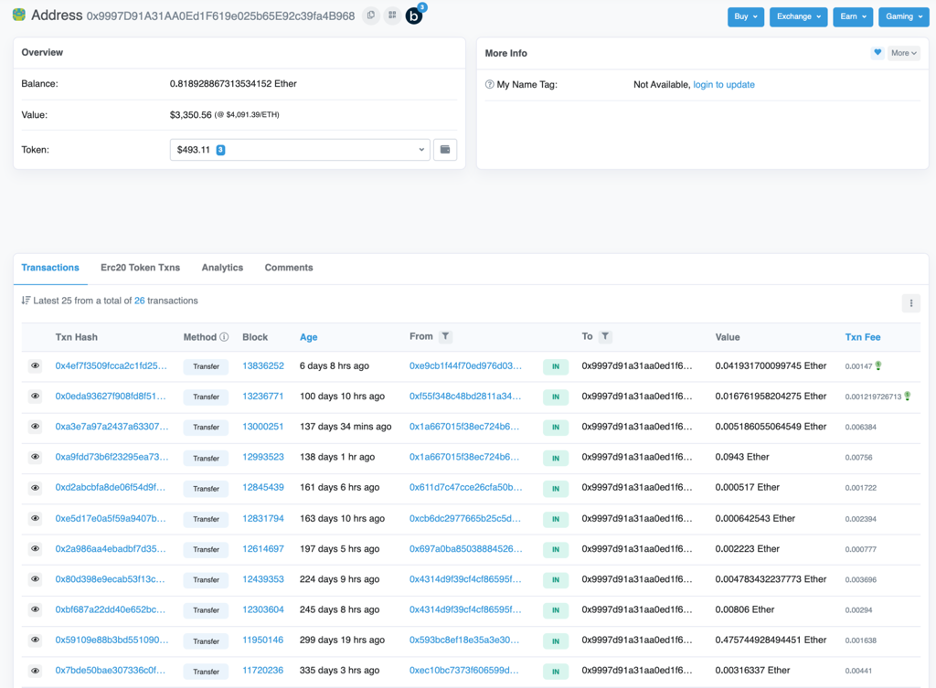
Task: Expand the More menu in More Info
Action: [x=903, y=53]
